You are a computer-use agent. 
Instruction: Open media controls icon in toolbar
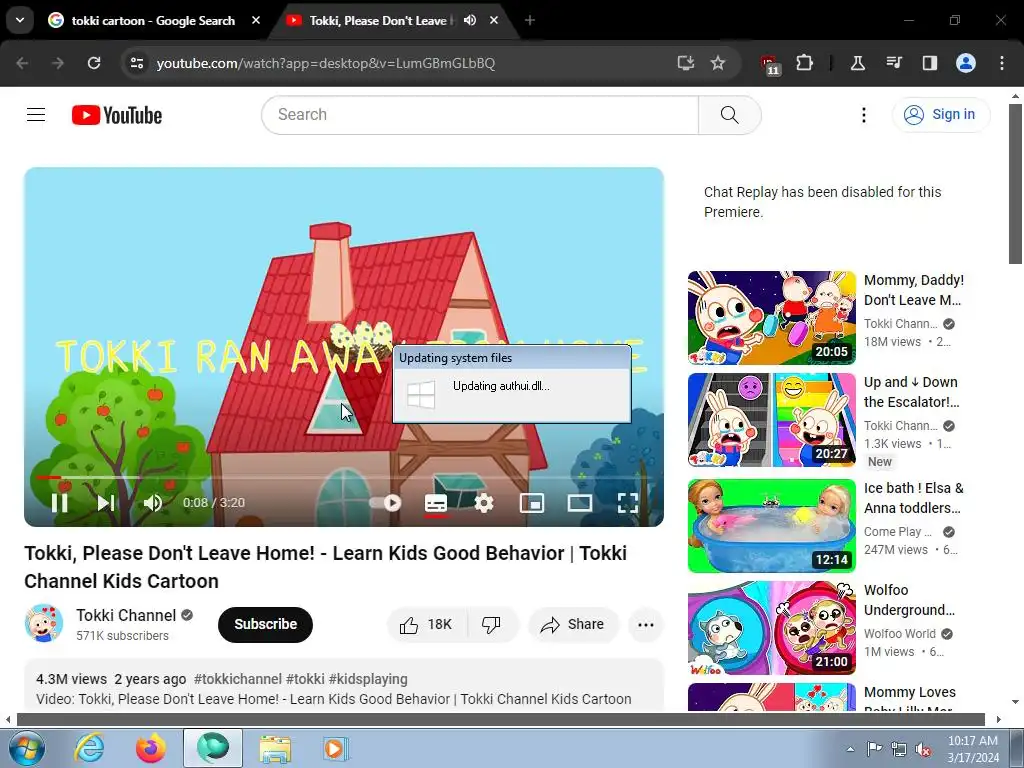coord(893,63)
